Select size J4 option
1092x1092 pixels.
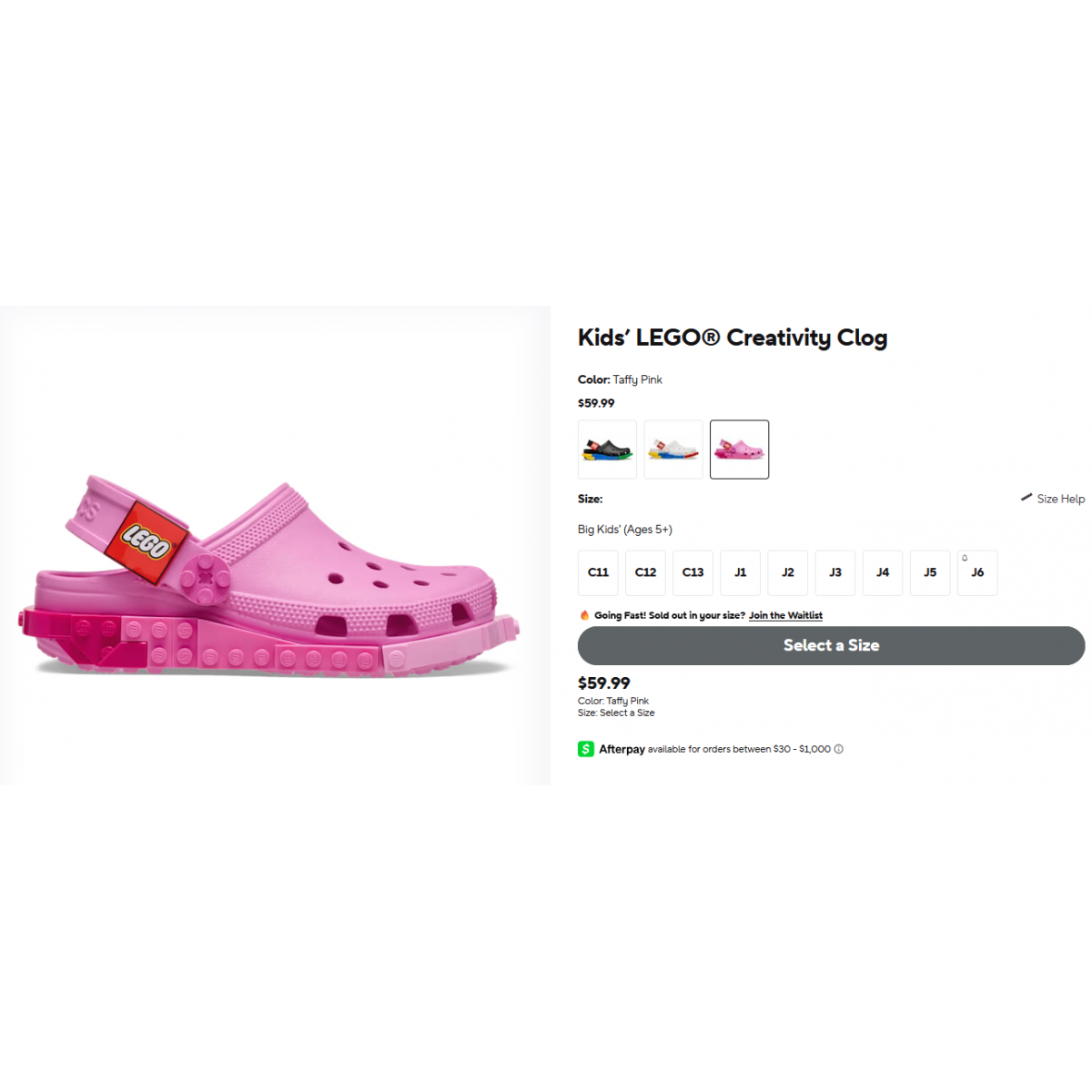(882, 572)
